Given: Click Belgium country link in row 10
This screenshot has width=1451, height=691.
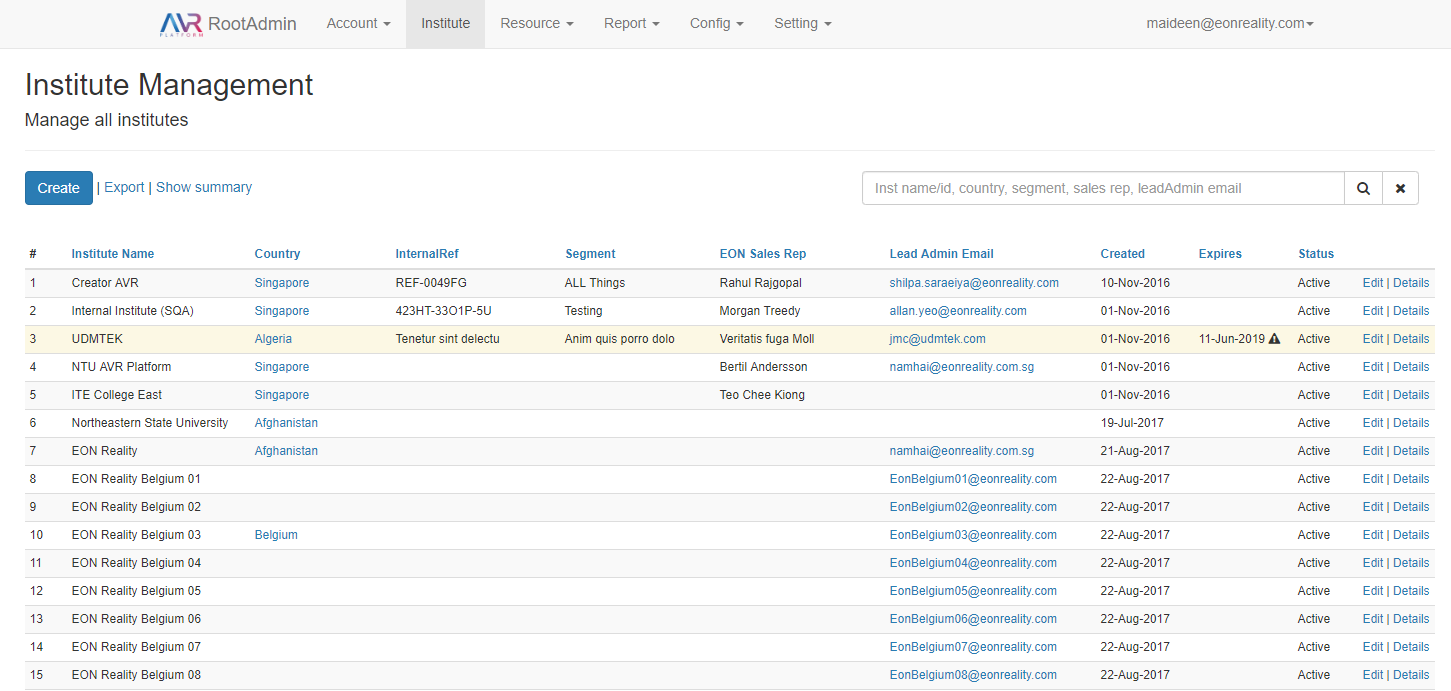Looking at the screenshot, I should click(x=276, y=535).
